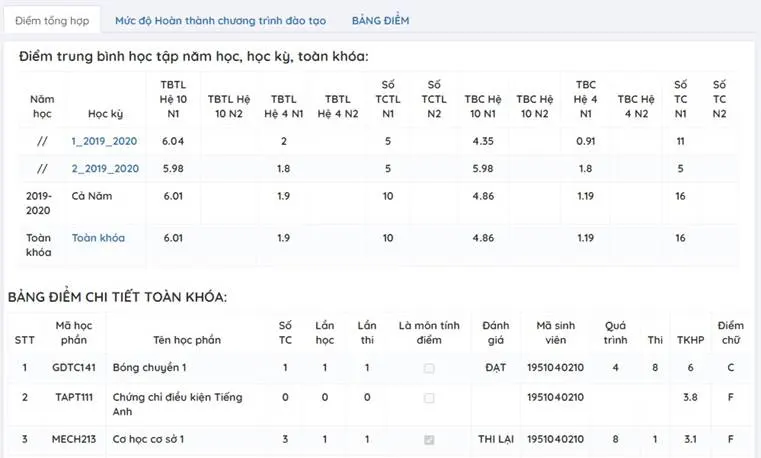Open the BẢNG ĐIỂM tab
This screenshot has width=761, height=458.
[x=380, y=20]
